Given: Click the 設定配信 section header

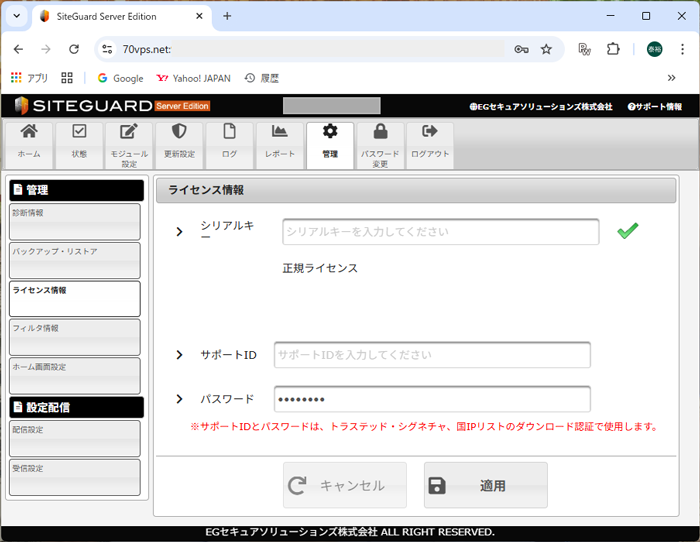Looking at the screenshot, I should tap(77, 407).
